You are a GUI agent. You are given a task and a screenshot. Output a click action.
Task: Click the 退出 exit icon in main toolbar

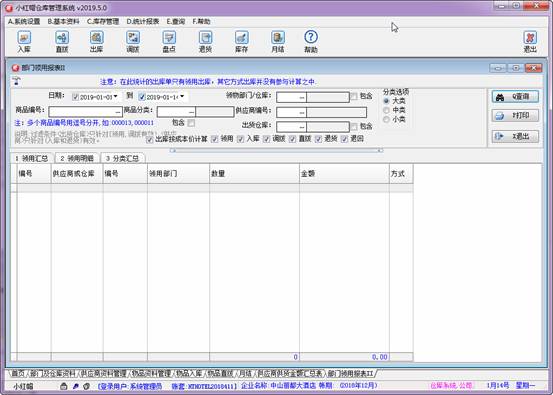(530, 42)
